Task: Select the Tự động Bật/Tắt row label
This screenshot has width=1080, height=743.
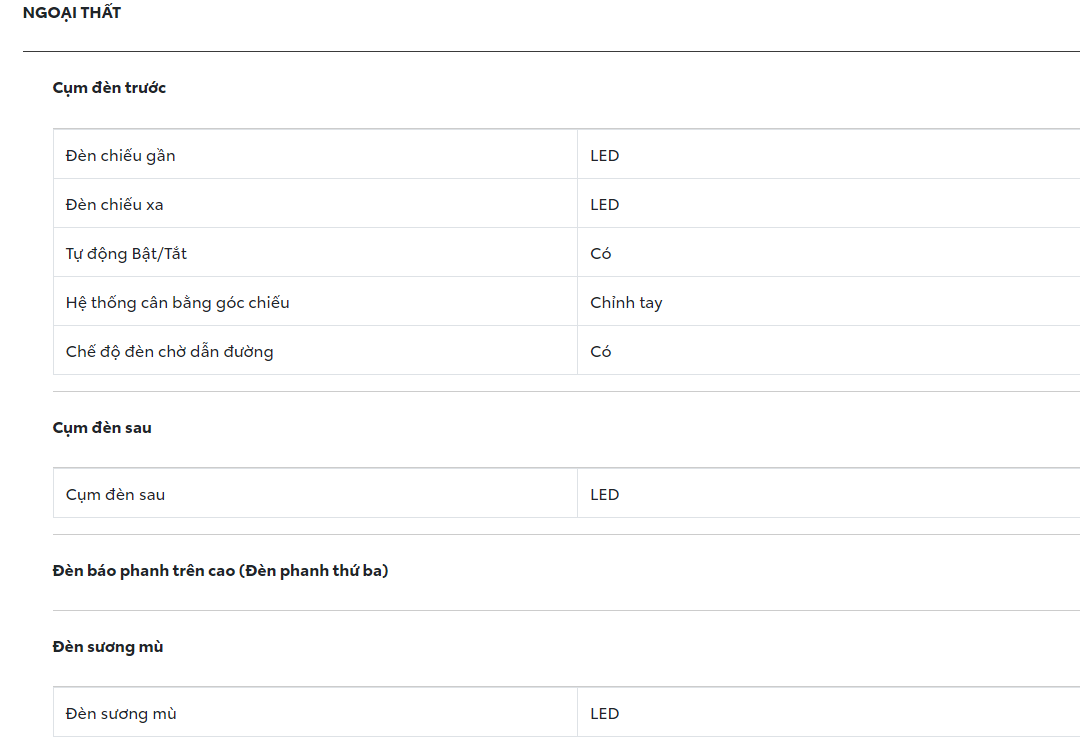Action: pos(126,254)
